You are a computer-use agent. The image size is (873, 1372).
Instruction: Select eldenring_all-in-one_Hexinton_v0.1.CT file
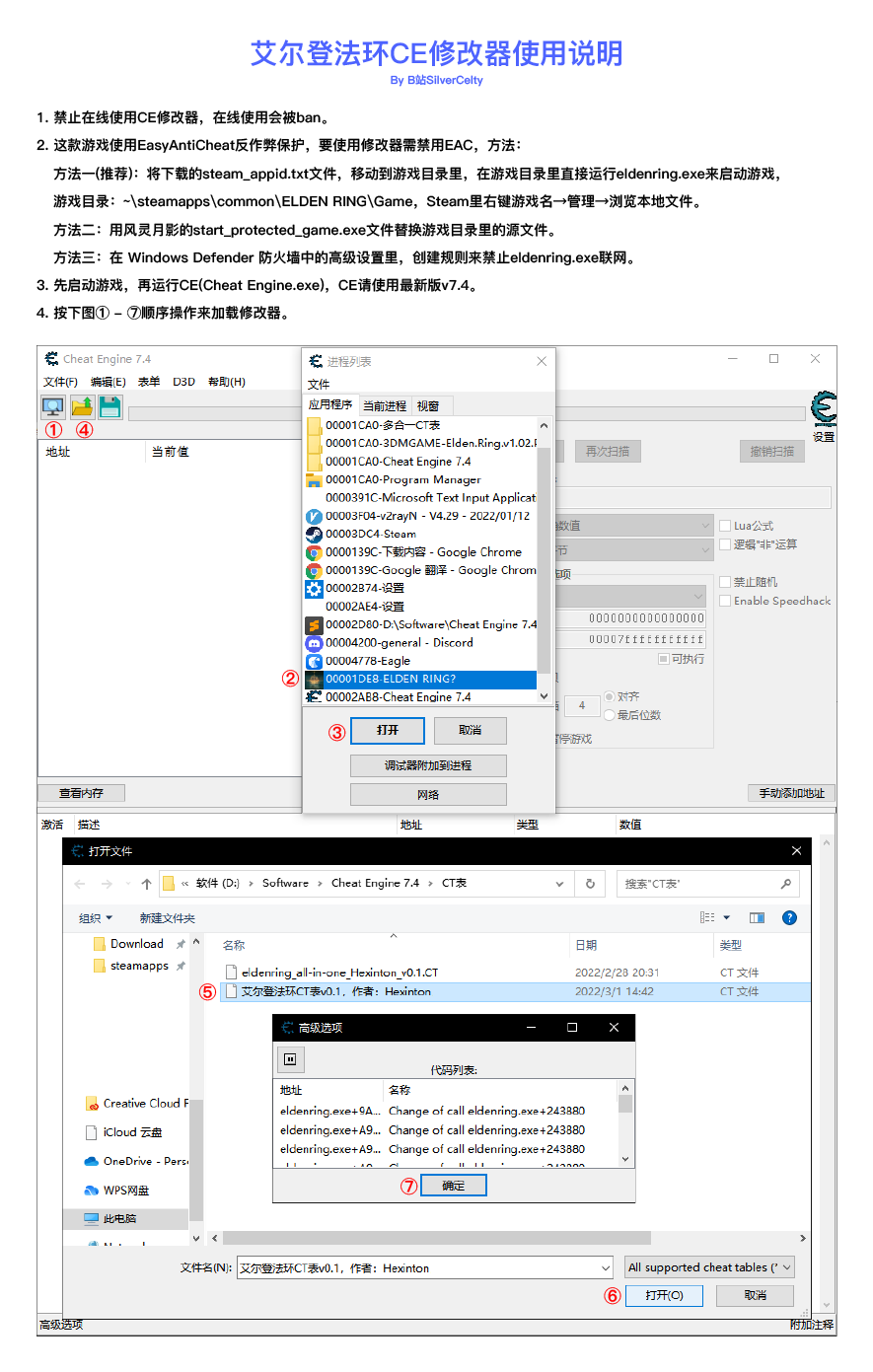(x=516, y=973)
